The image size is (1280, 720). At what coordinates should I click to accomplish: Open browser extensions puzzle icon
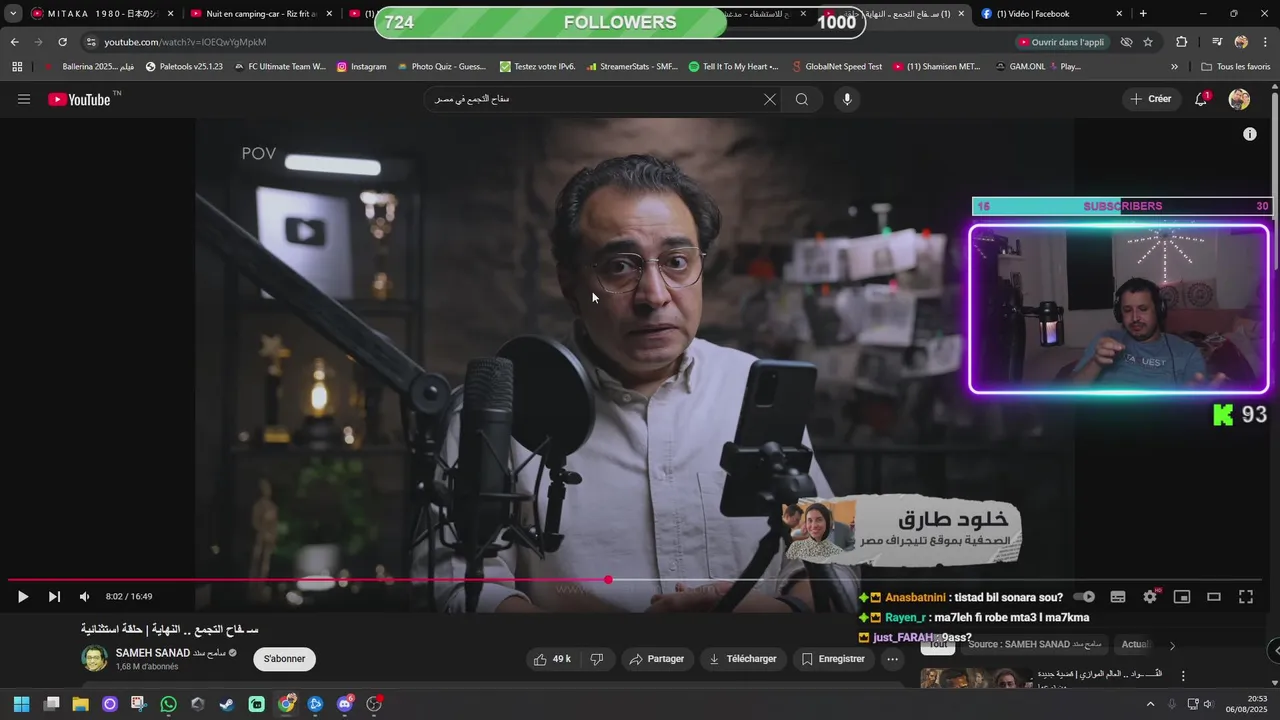click(x=1182, y=42)
